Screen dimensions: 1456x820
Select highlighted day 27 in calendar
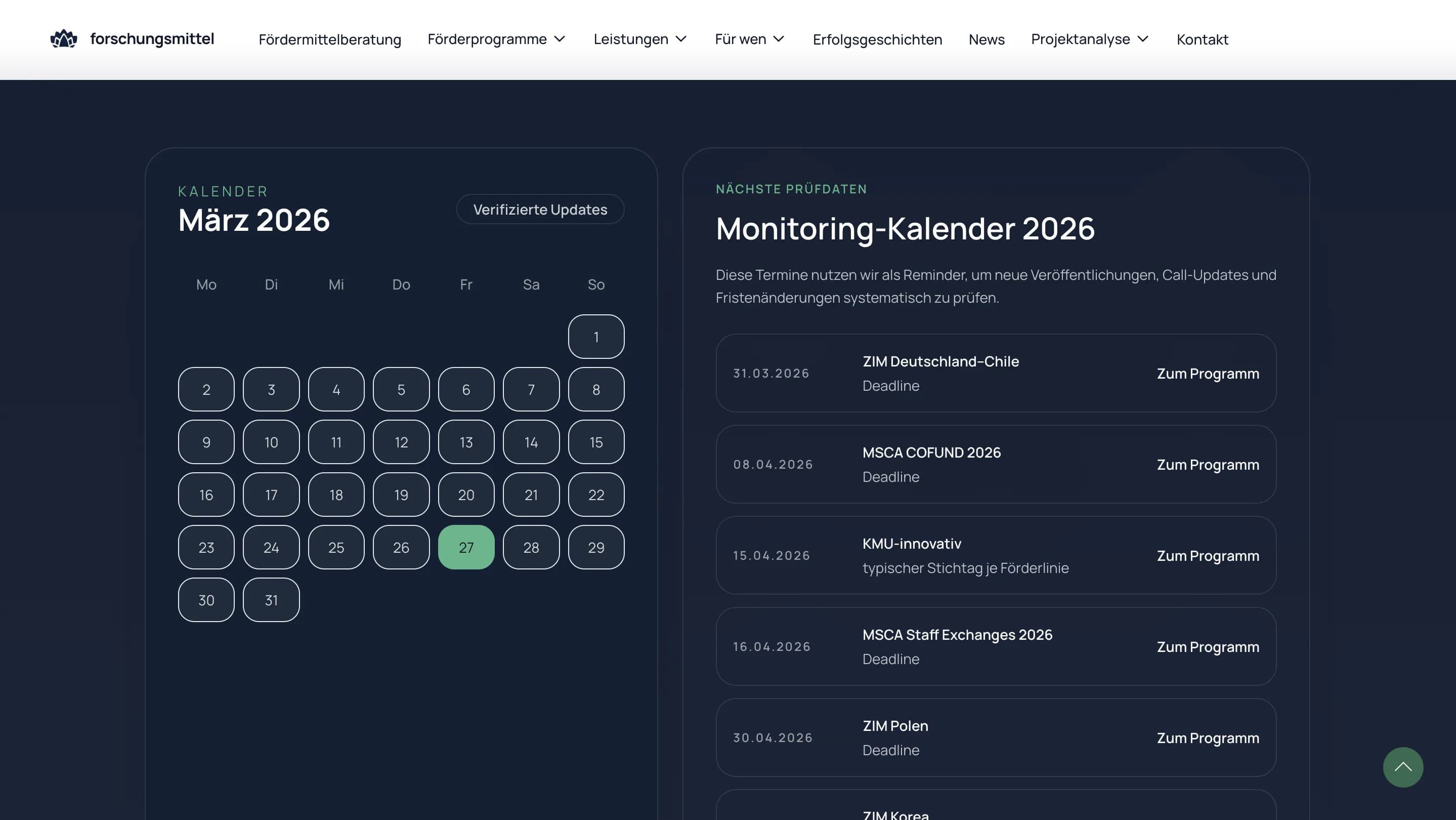click(x=466, y=547)
